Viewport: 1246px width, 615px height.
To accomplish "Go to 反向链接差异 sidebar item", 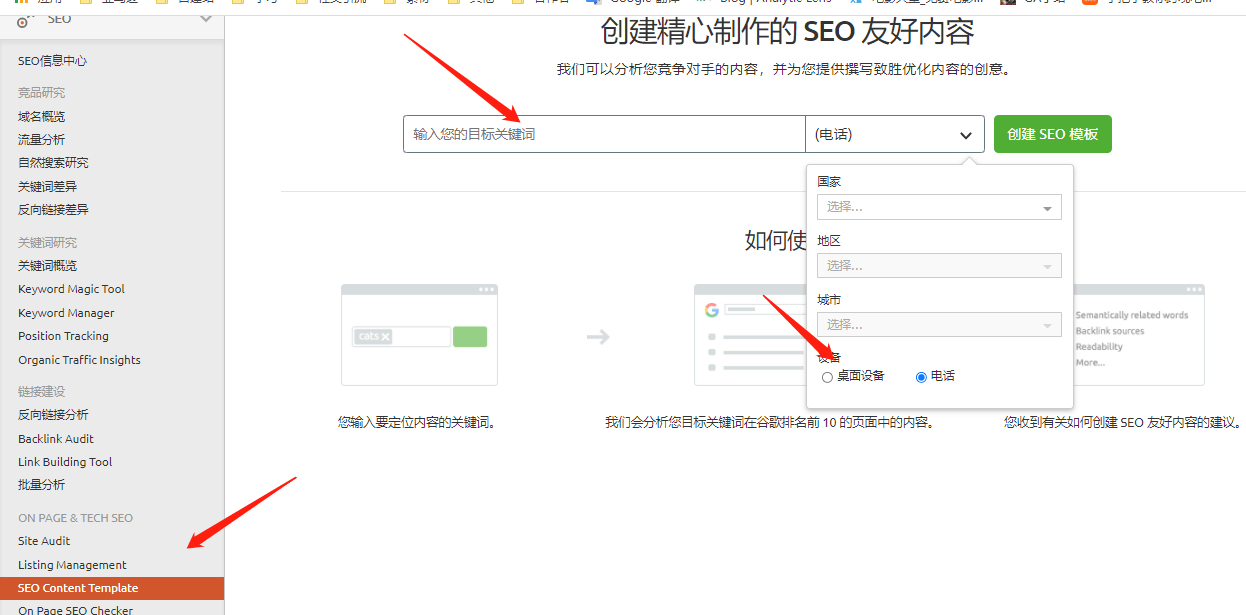I will click(53, 210).
